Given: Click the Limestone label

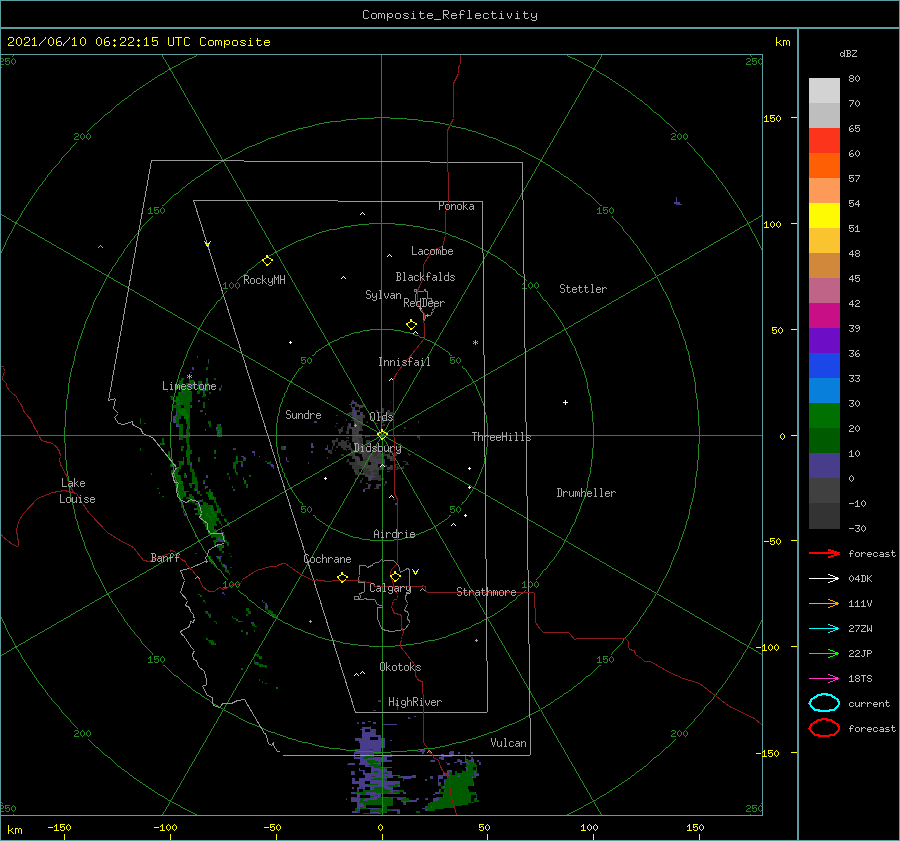Looking at the screenshot, I should (189, 386).
